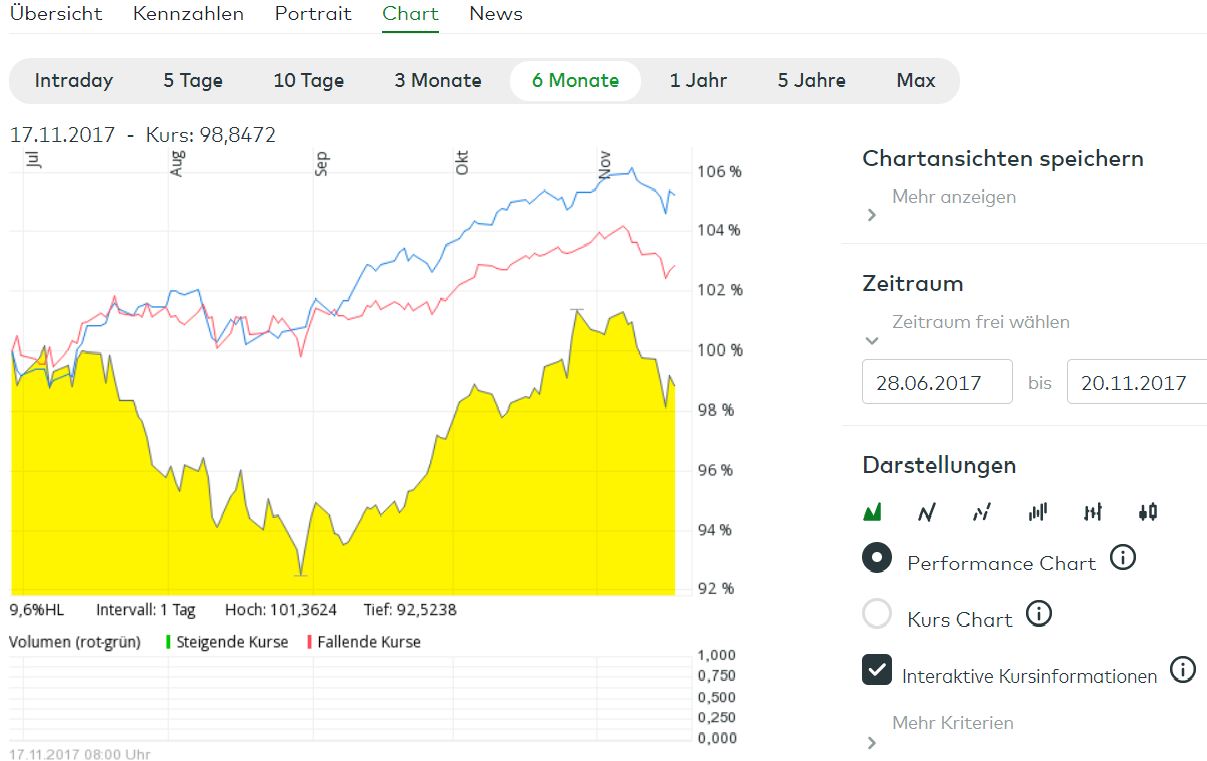Expand the Mehr Kriterien section
Image resolution: width=1207 pixels, height=761 pixels.
pos(952,723)
